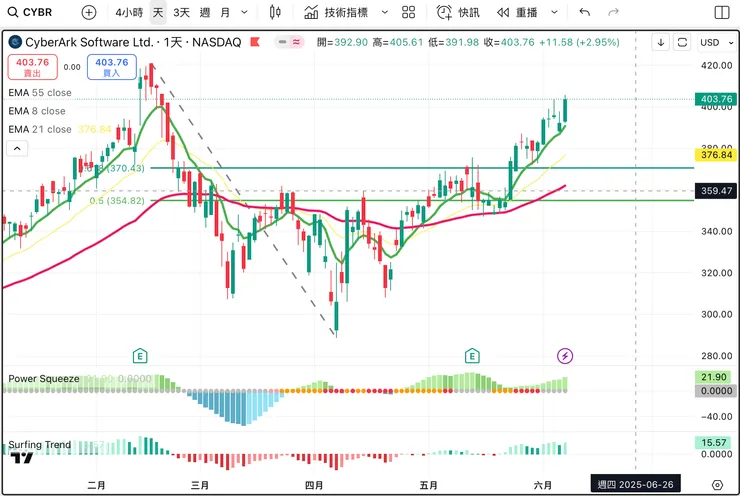Open candlestick chart type selector
This screenshot has height=496, width=740.
(x=275, y=12)
